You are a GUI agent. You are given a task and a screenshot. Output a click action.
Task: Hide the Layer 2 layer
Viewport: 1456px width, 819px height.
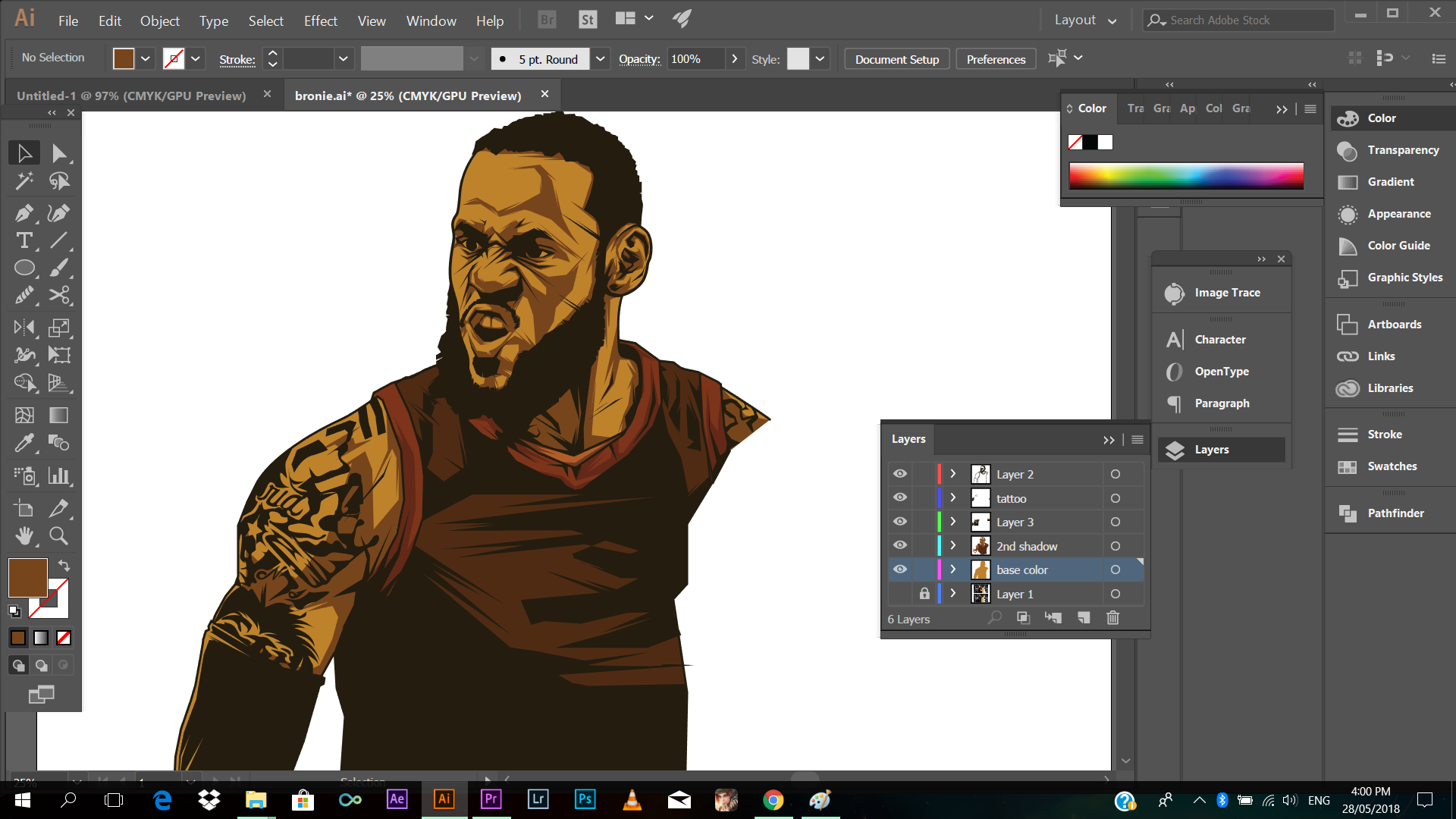click(900, 474)
